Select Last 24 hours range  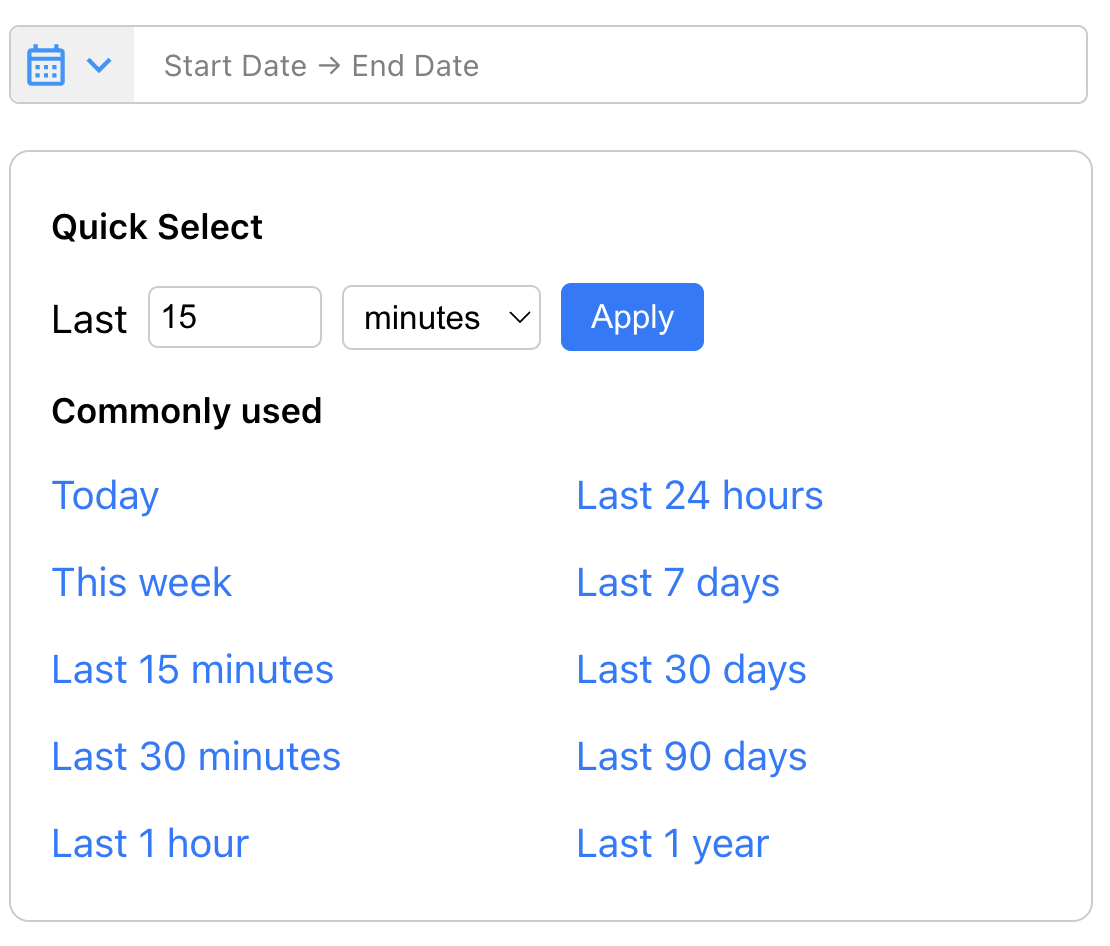point(699,496)
